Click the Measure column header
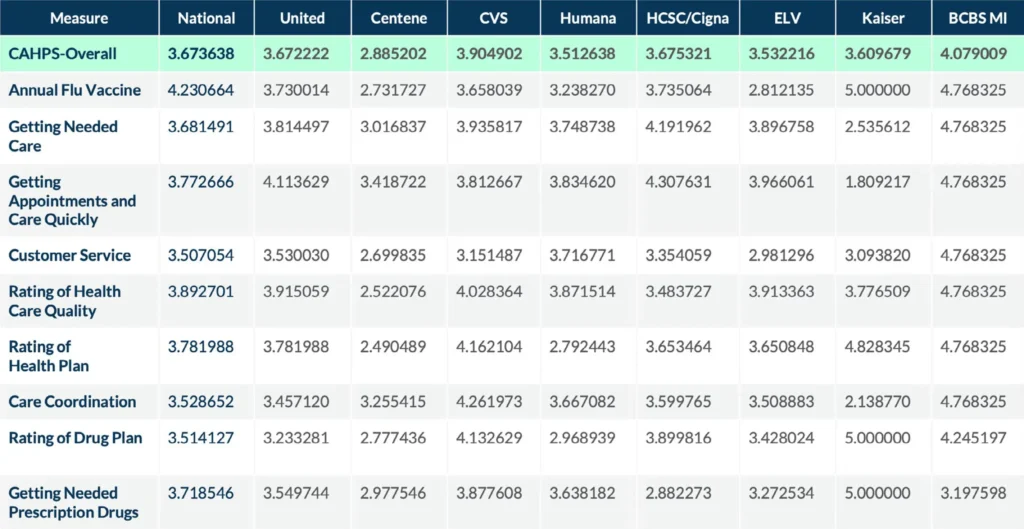 coord(79,18)
